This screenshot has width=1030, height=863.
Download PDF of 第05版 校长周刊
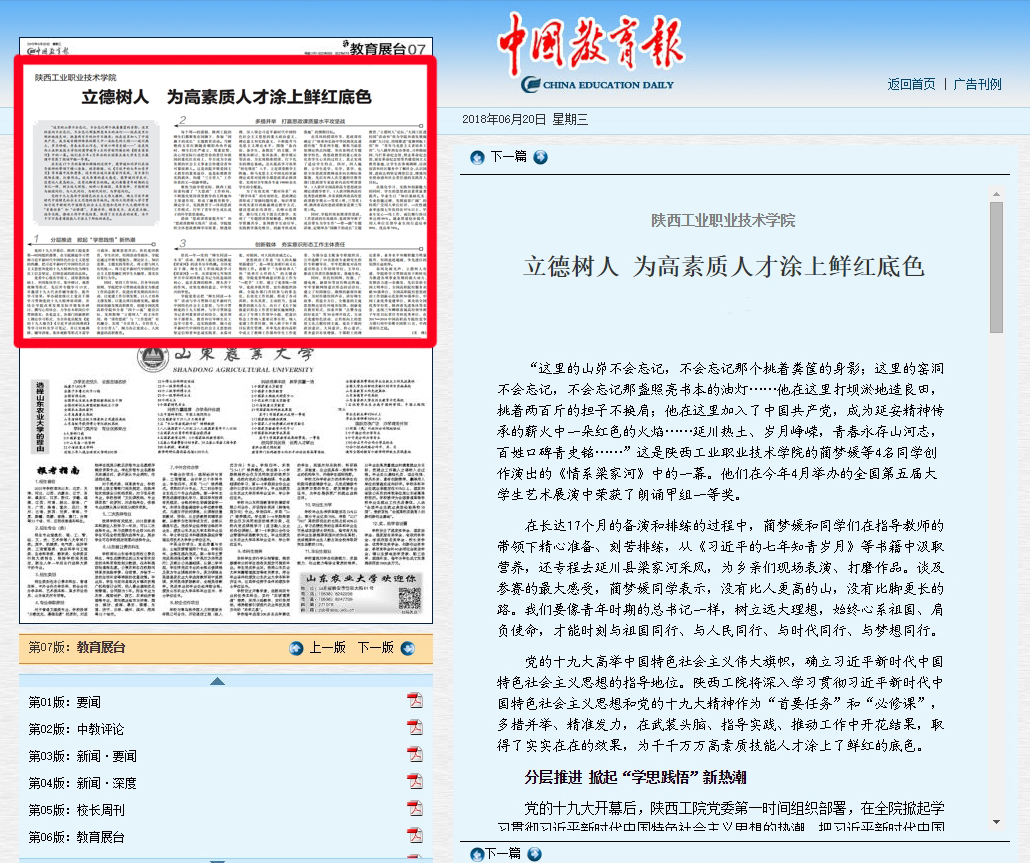tap(414, 810)
